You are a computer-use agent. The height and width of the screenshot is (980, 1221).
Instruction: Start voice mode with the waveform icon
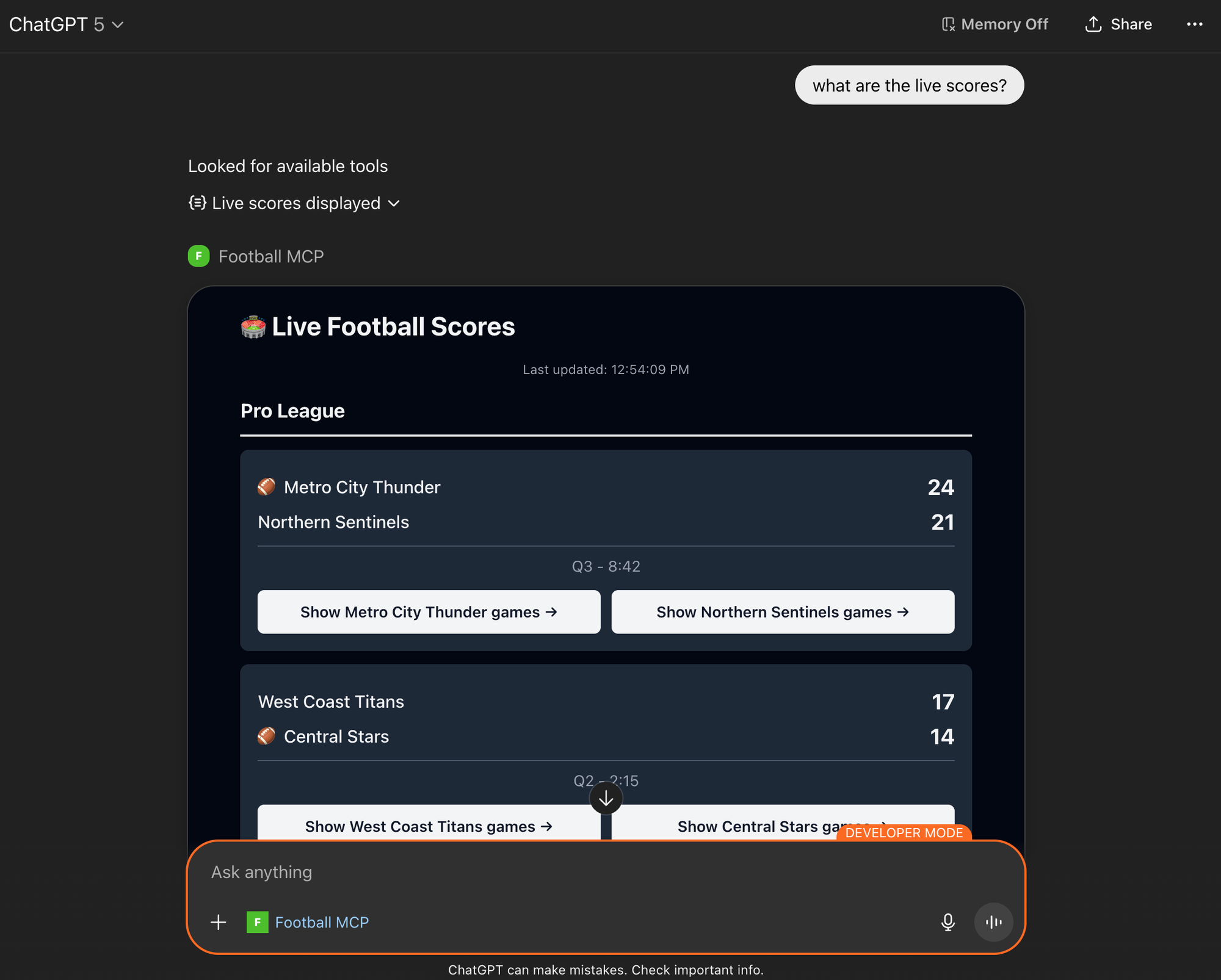coord(993,922)
